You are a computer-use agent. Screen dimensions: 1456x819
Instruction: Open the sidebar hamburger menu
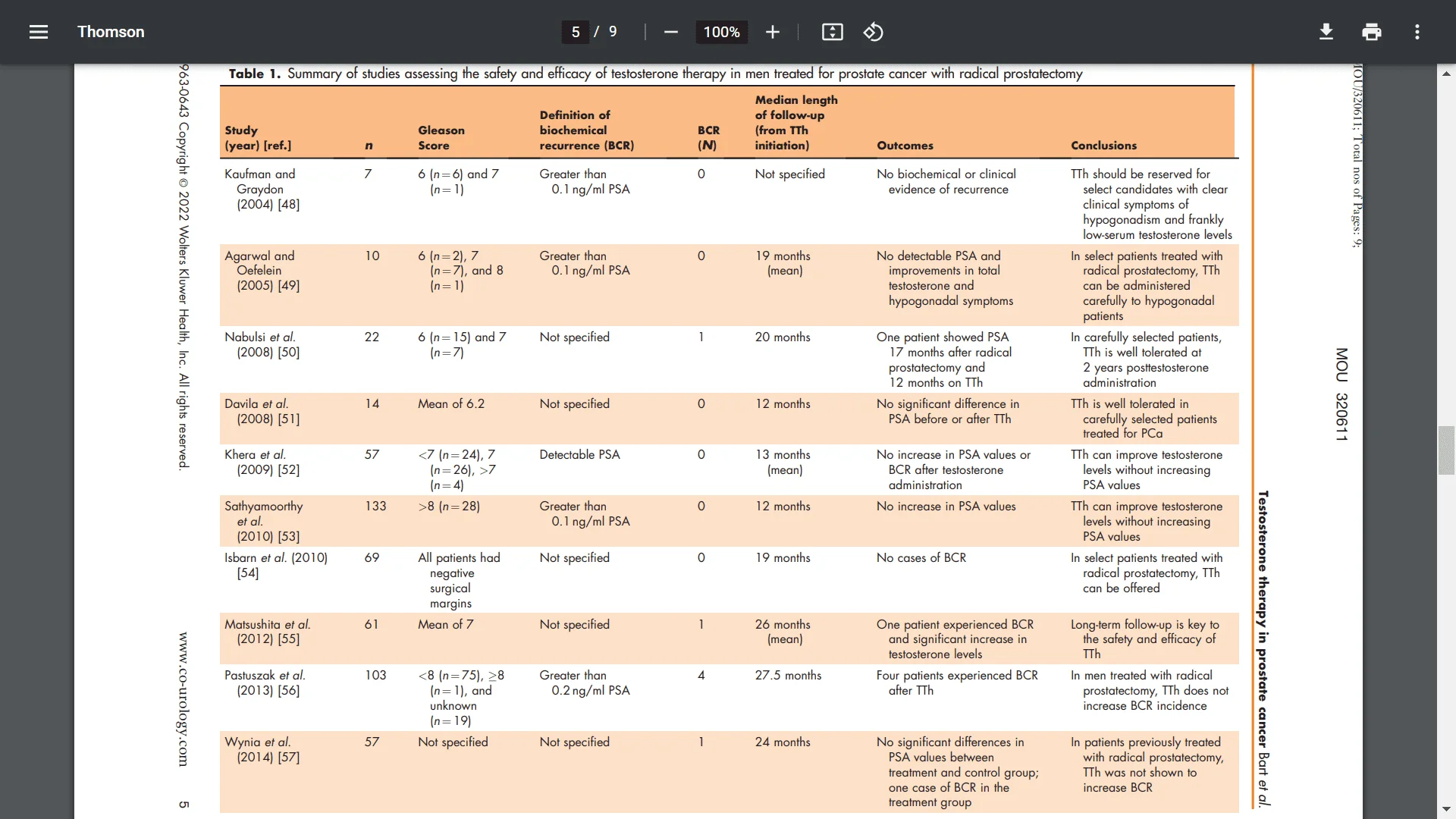(39, 32)
